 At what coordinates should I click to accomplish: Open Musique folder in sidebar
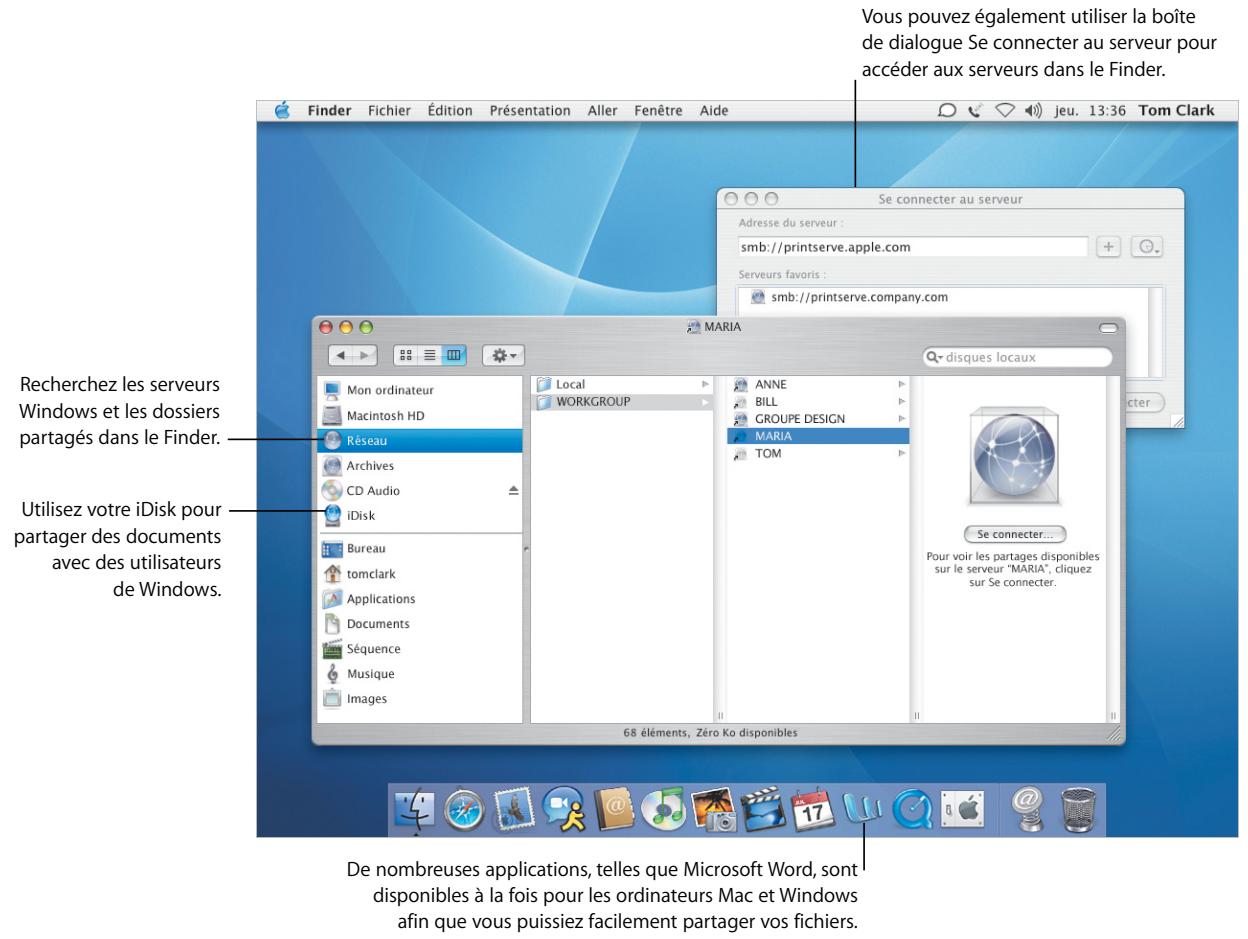tap(420, 674)
